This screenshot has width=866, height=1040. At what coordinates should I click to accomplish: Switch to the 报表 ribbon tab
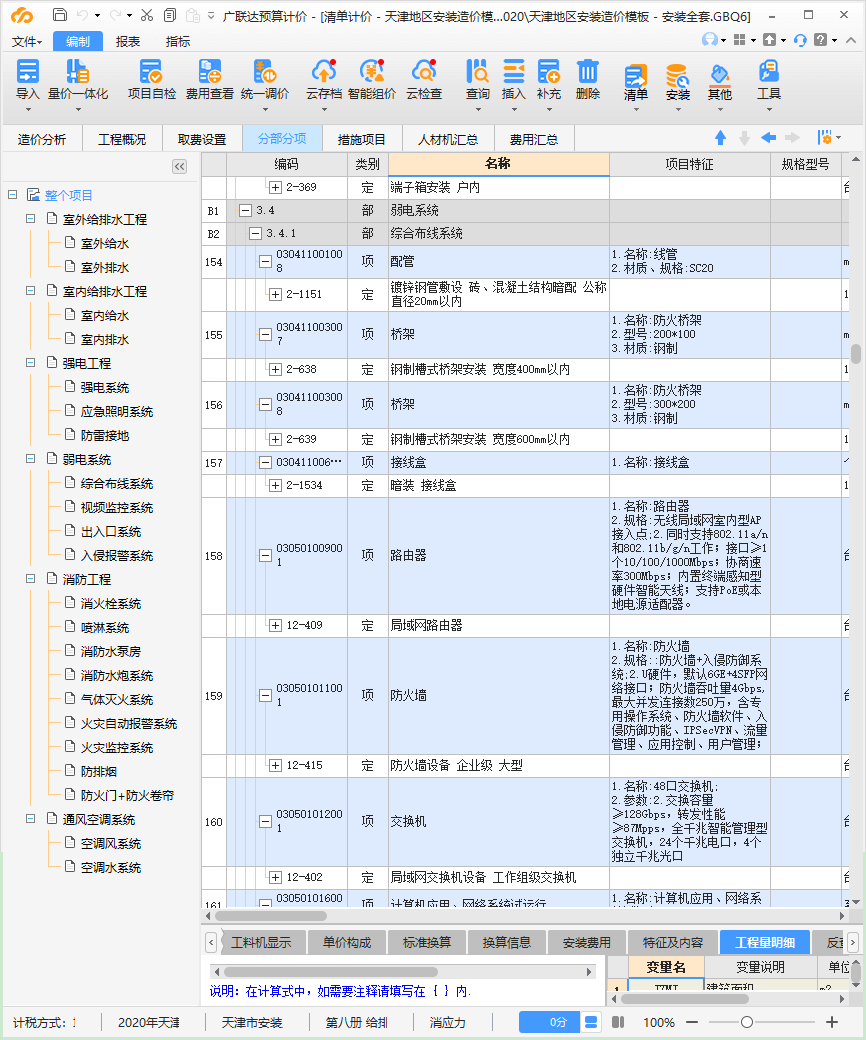tap(128, 41)
